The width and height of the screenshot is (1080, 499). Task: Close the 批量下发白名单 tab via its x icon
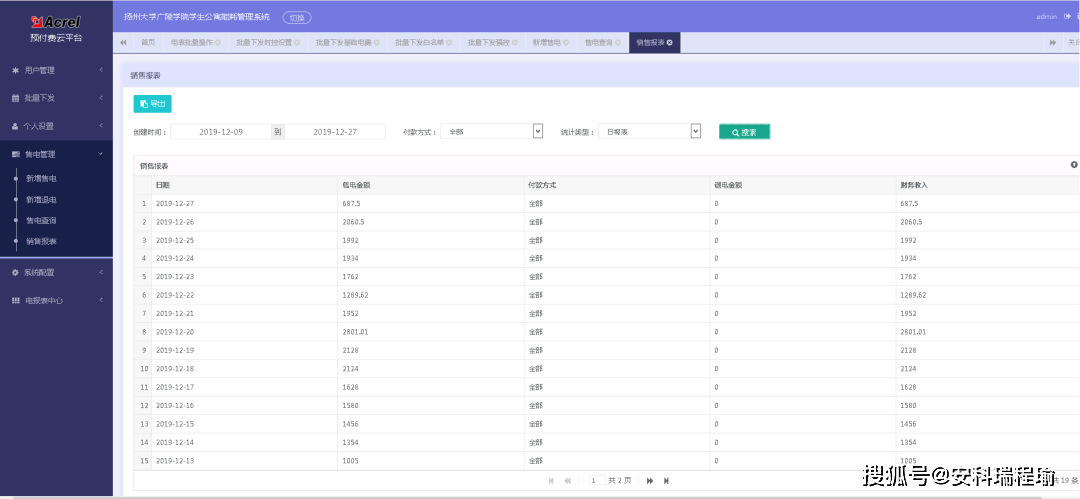[x=449, y=43]
